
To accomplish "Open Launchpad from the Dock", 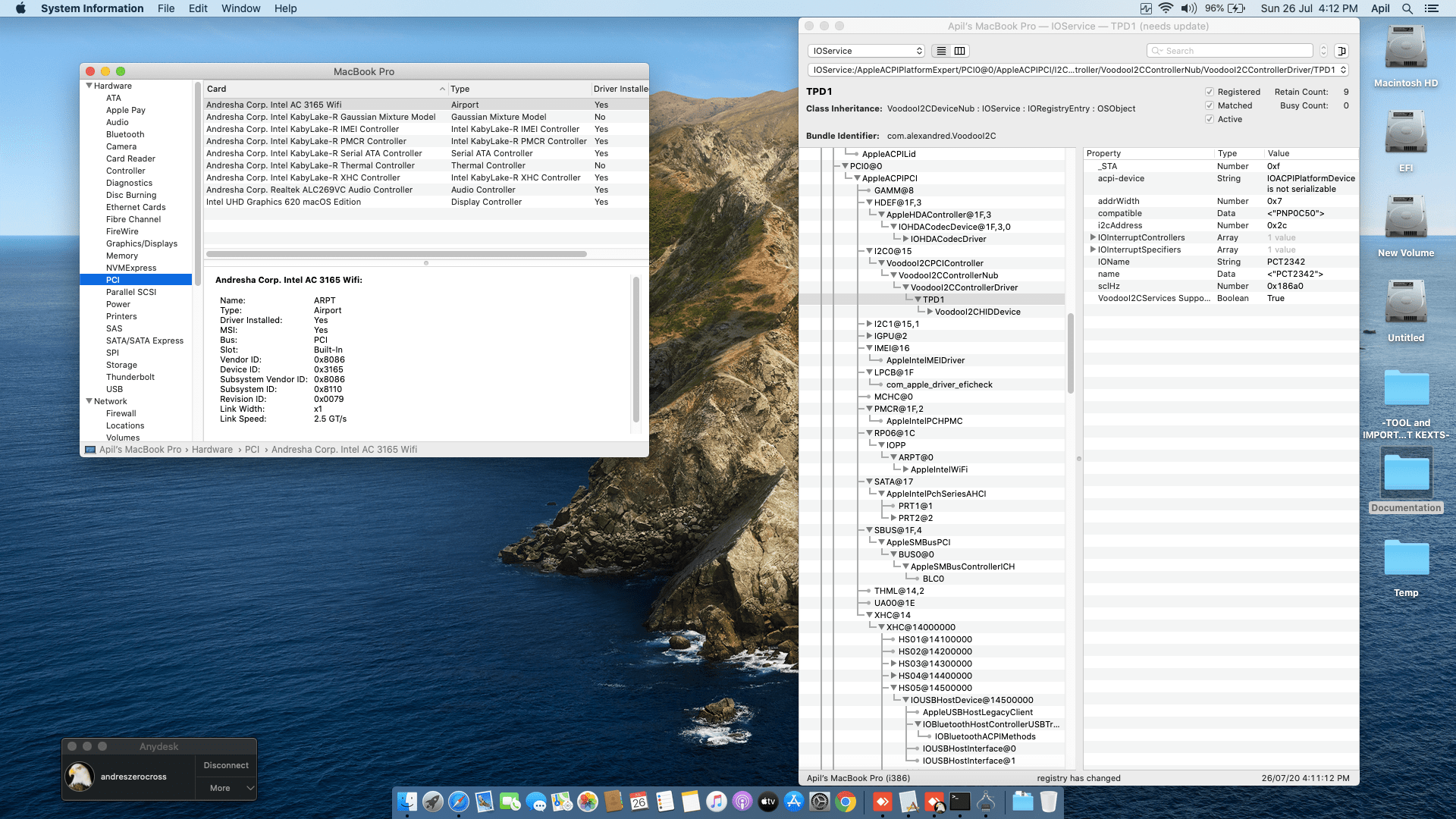I will pyautogui.click(x=433, y=802).
